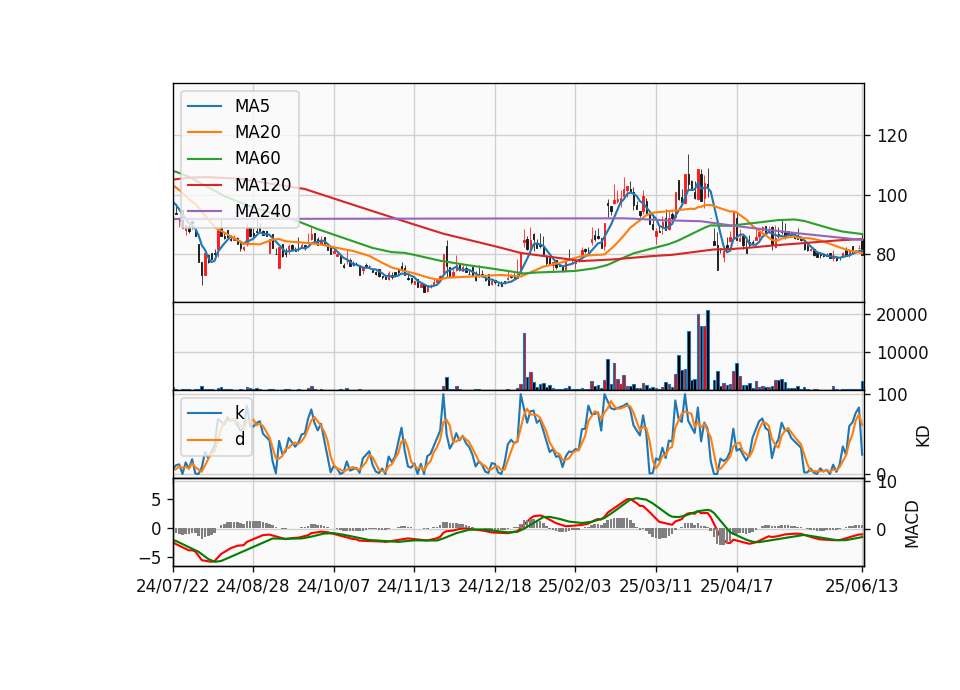The height and width of the screenshot is (690, 960).
Task: Click the 80 price axis label
Action: [x=887, y=255]
